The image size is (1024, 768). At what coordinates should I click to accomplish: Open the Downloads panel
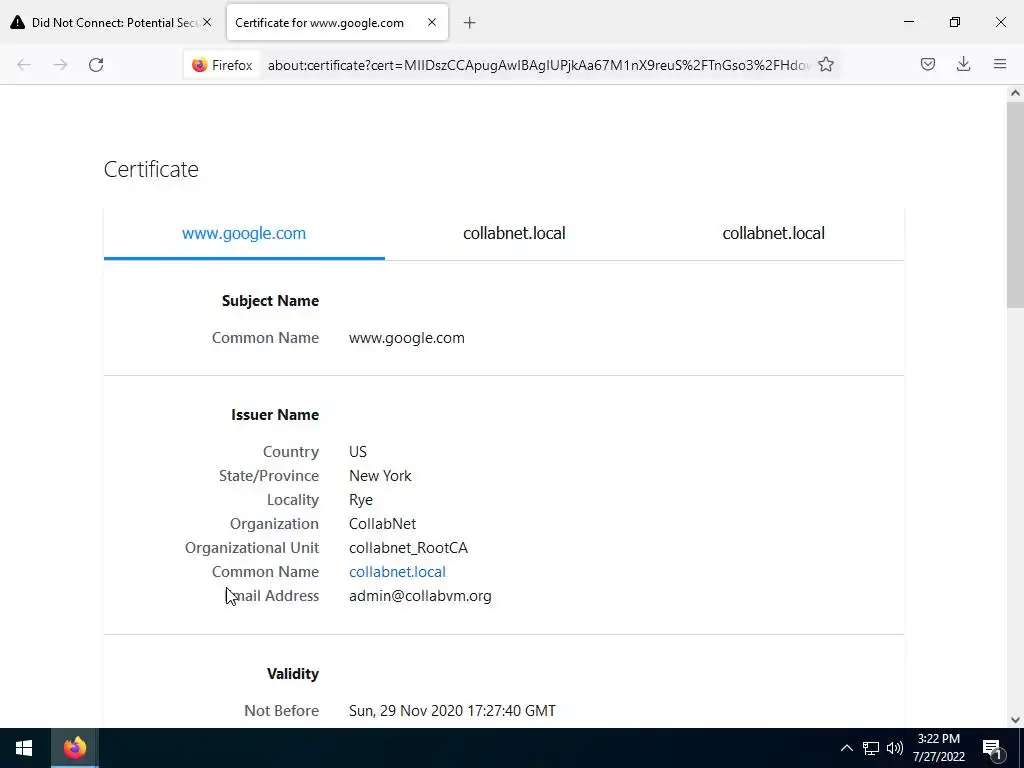pos(963,64)
